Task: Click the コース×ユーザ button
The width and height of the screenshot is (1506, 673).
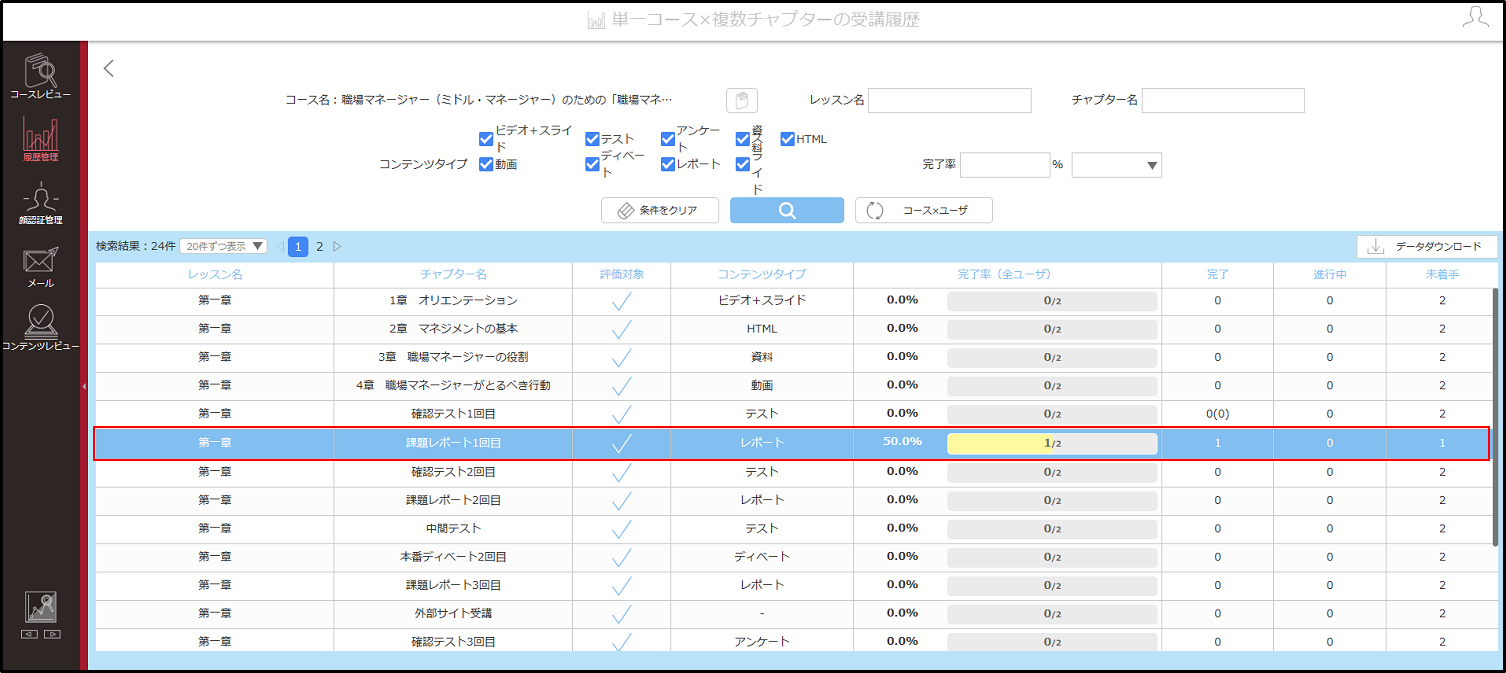Action: [923, 210]
